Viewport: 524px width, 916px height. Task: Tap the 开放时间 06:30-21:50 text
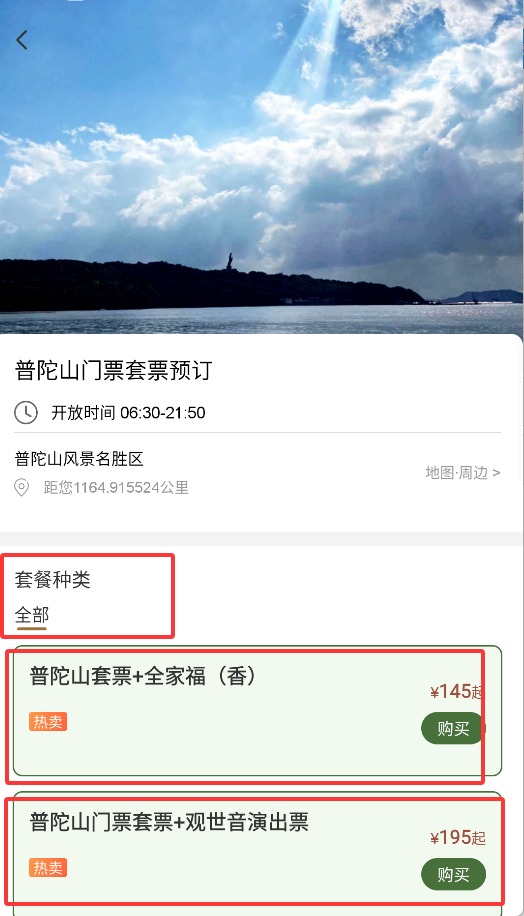pos(128,413)
